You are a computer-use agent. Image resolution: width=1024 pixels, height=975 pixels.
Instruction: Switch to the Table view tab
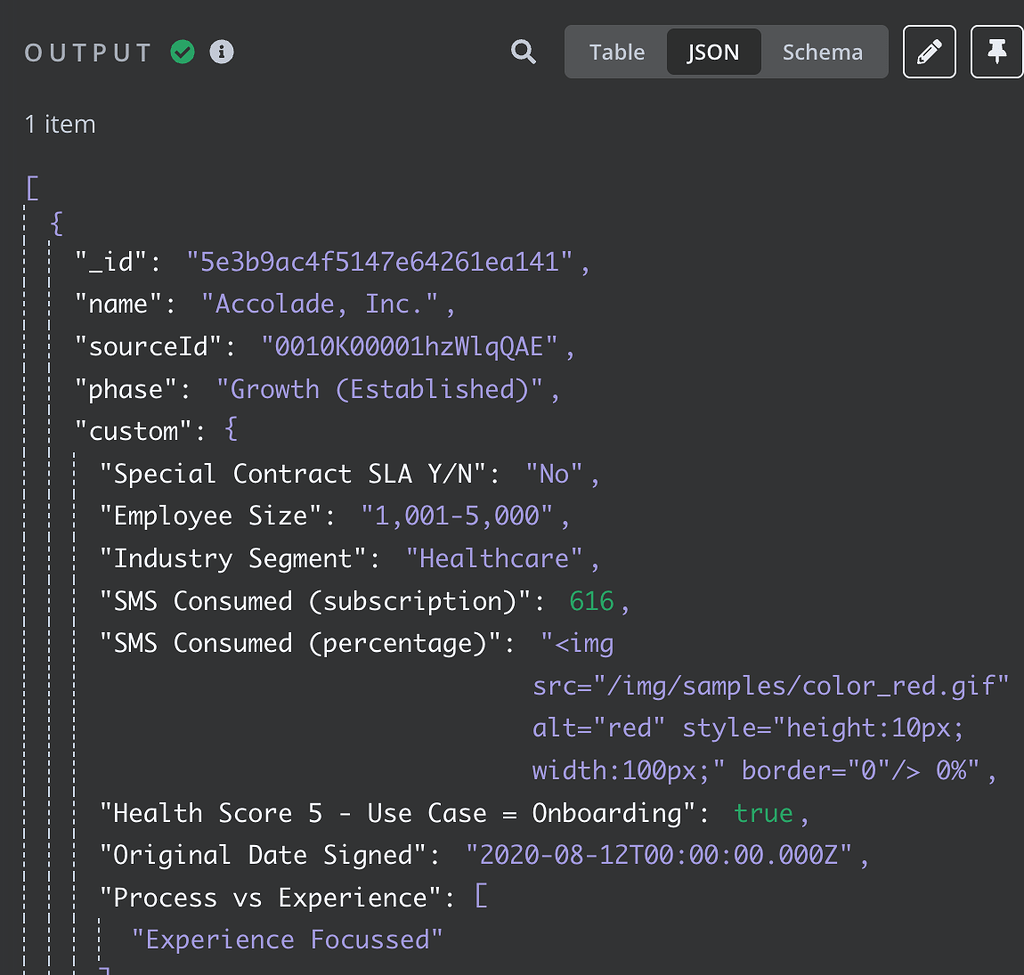point(617,52)
